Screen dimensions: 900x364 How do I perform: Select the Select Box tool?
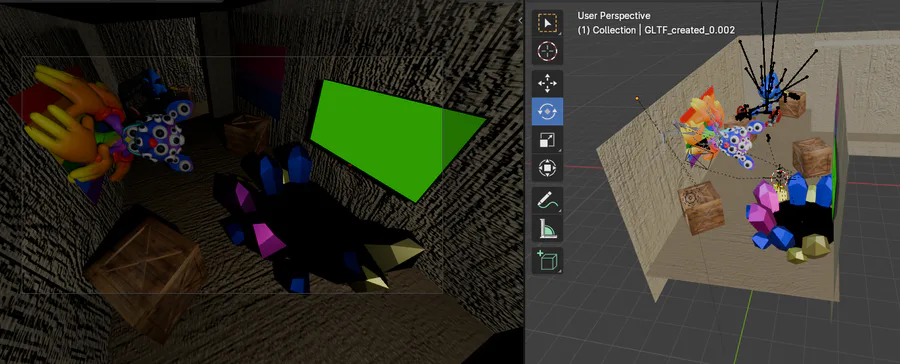point(547,23)
